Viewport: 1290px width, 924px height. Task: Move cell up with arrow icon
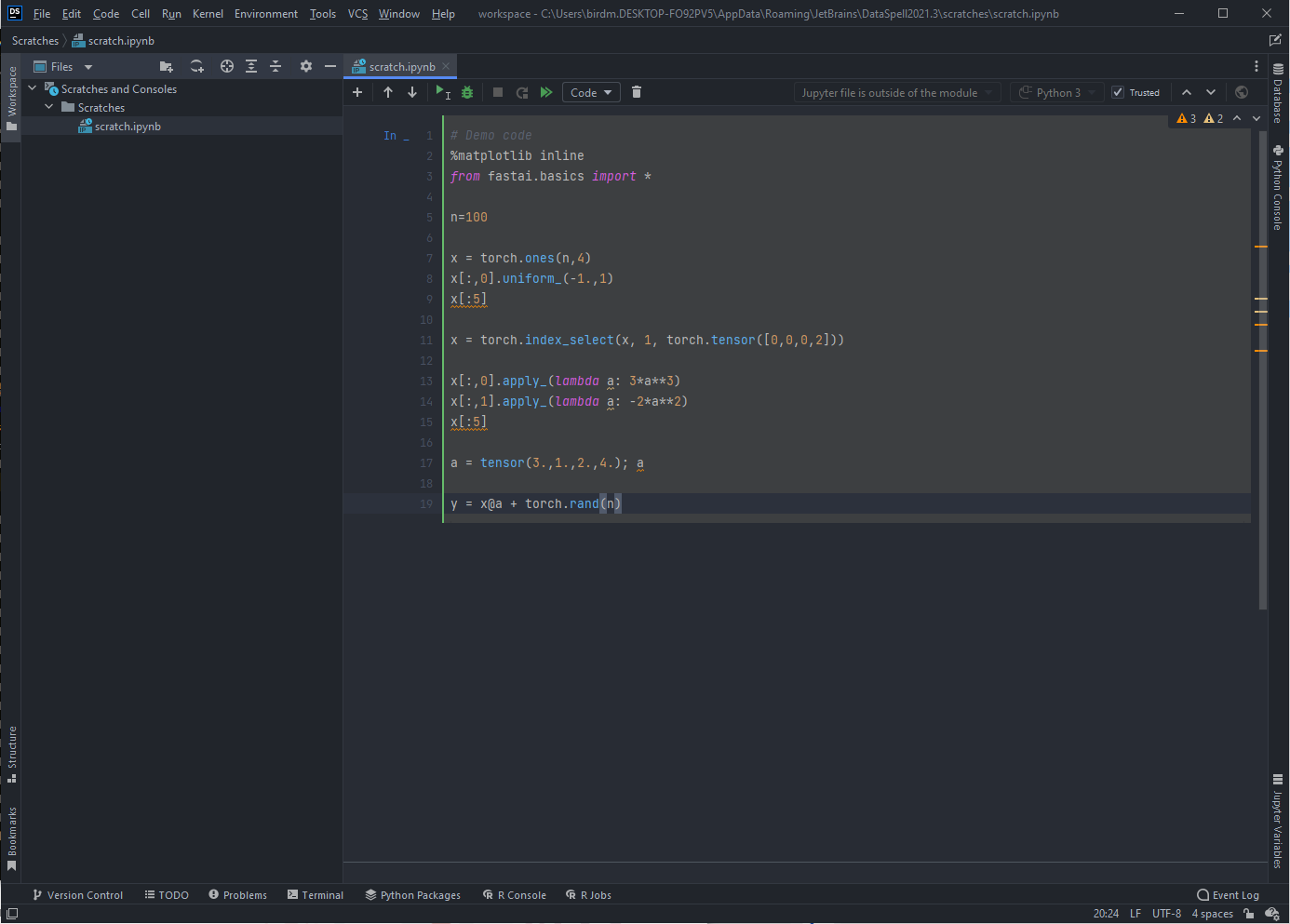point(388,92)
